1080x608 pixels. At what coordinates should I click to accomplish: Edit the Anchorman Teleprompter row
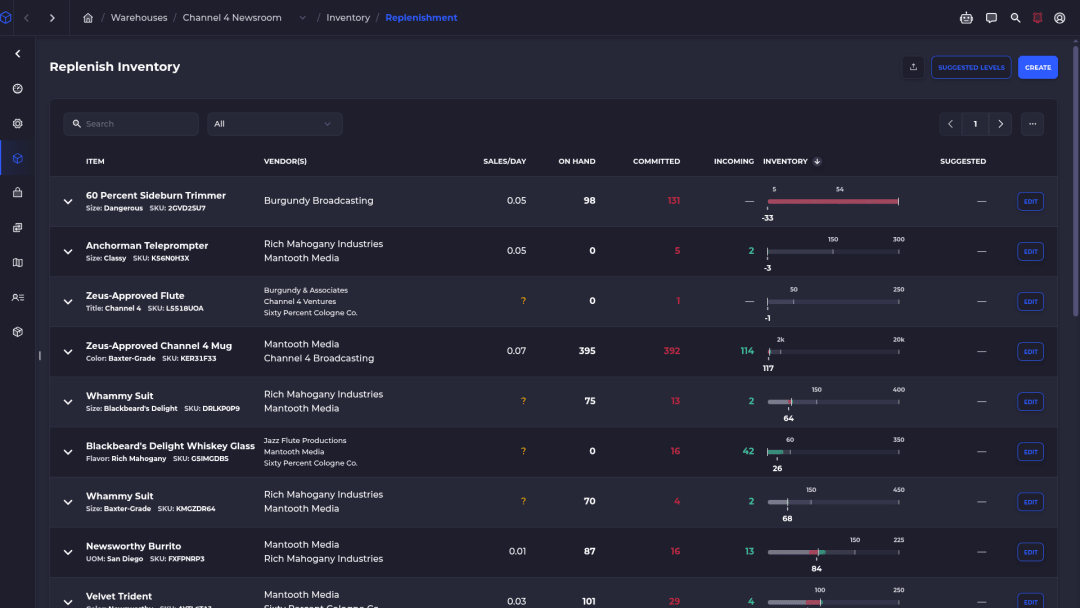[x=1030, y=251]
